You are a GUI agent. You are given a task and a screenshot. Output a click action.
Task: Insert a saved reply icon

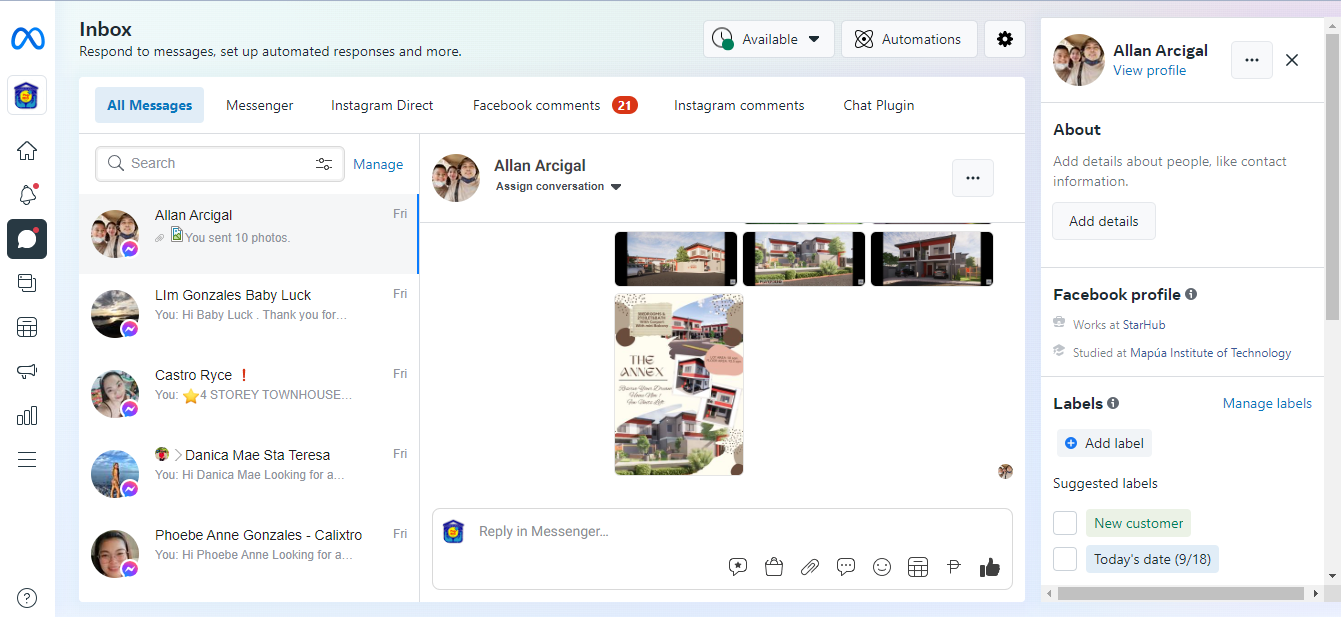coord(738,567)
